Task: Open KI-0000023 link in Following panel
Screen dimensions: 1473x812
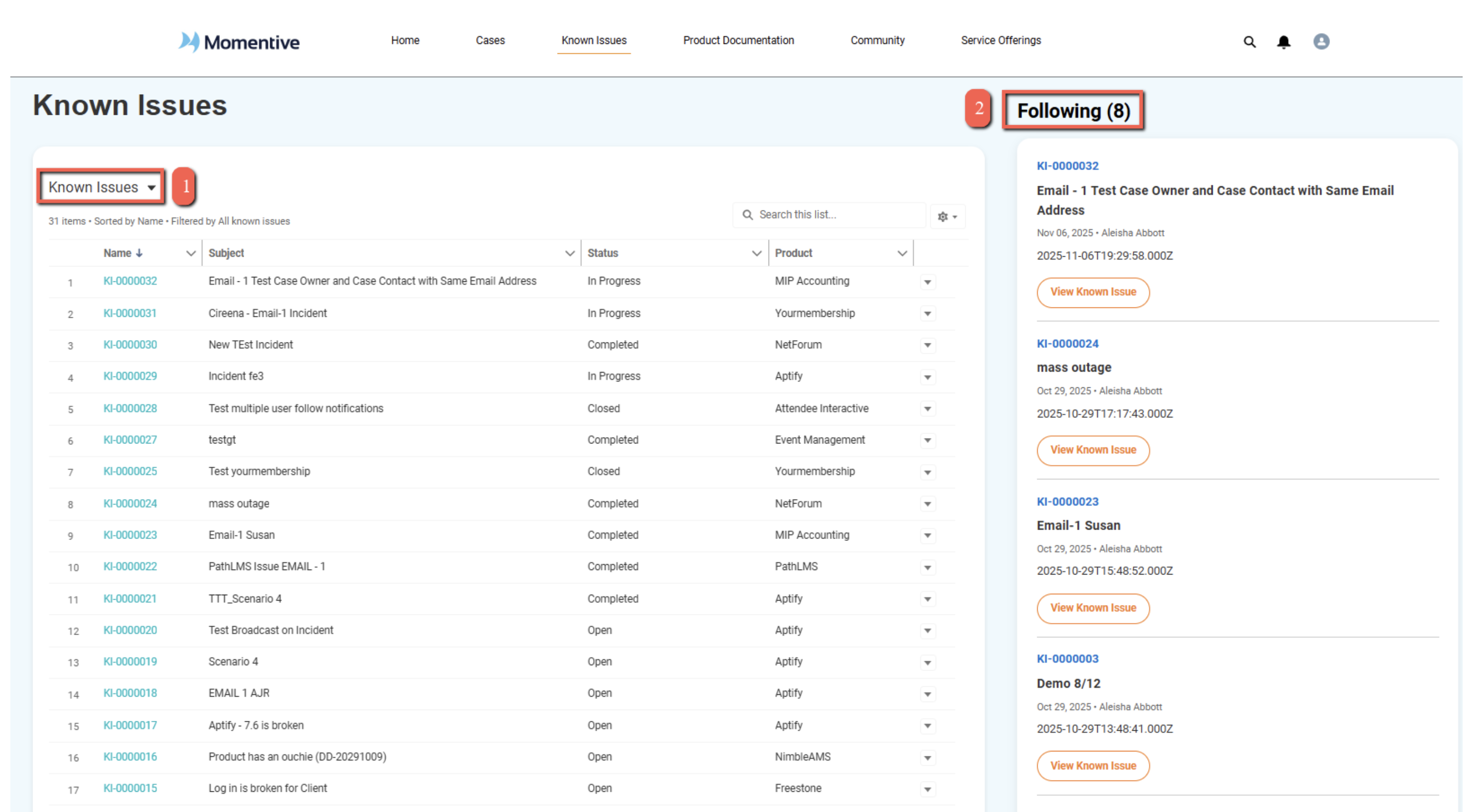Action: pyautogui.click(x=1067, y=502)
